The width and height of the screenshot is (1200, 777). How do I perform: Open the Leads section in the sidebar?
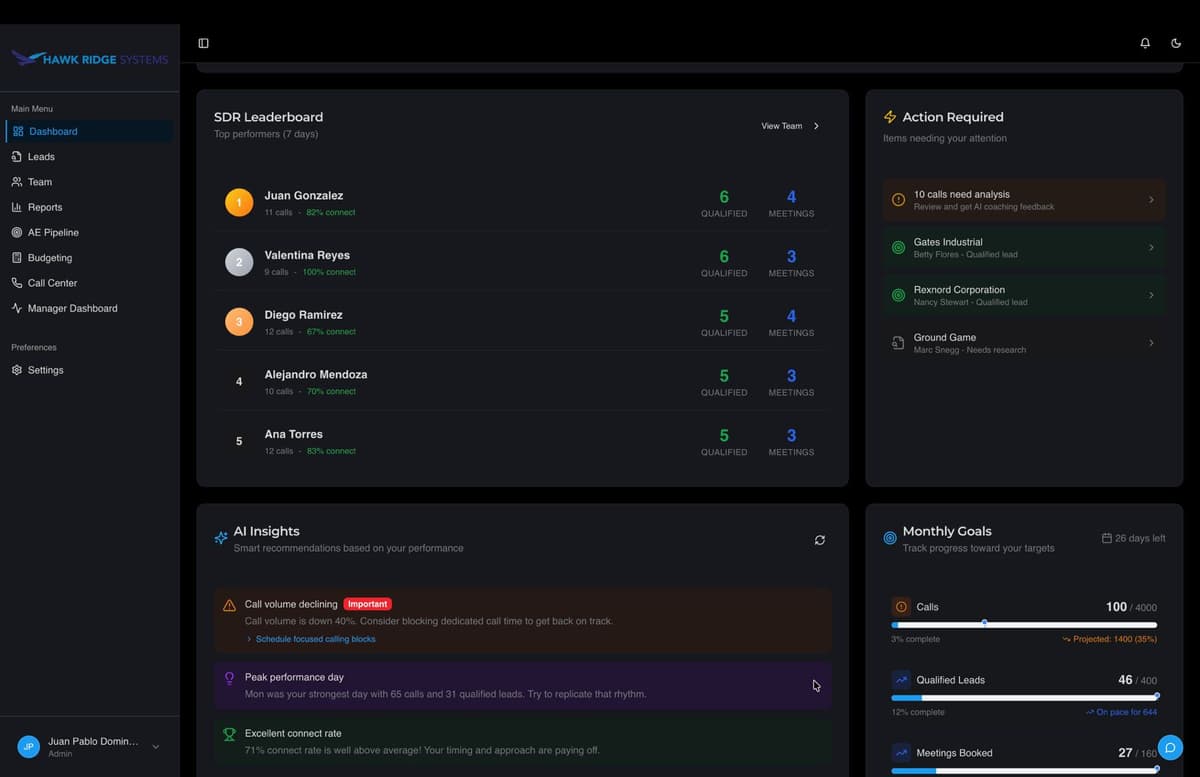38,156
